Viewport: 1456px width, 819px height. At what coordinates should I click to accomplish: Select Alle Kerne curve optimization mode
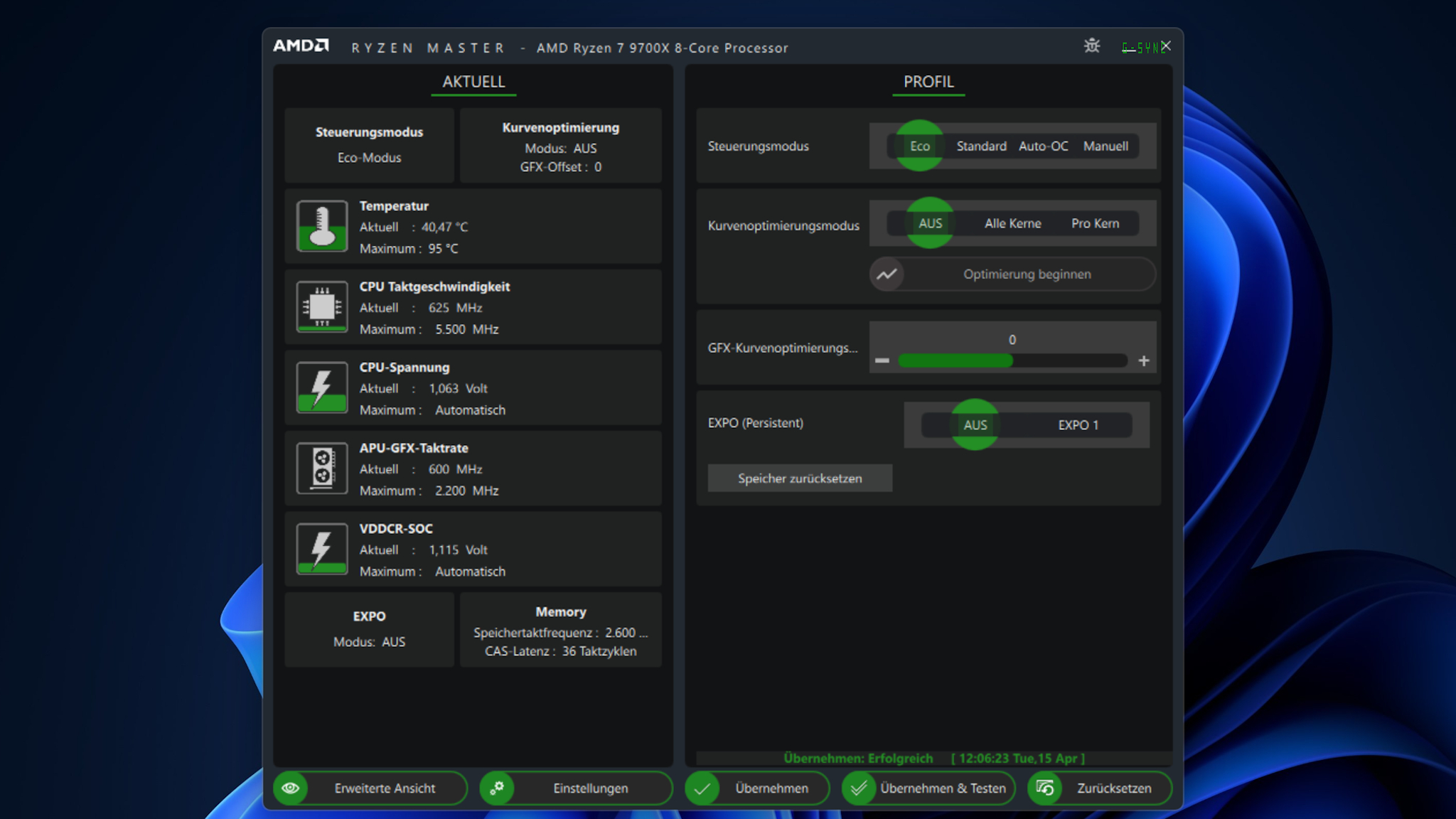[1012, 223]
